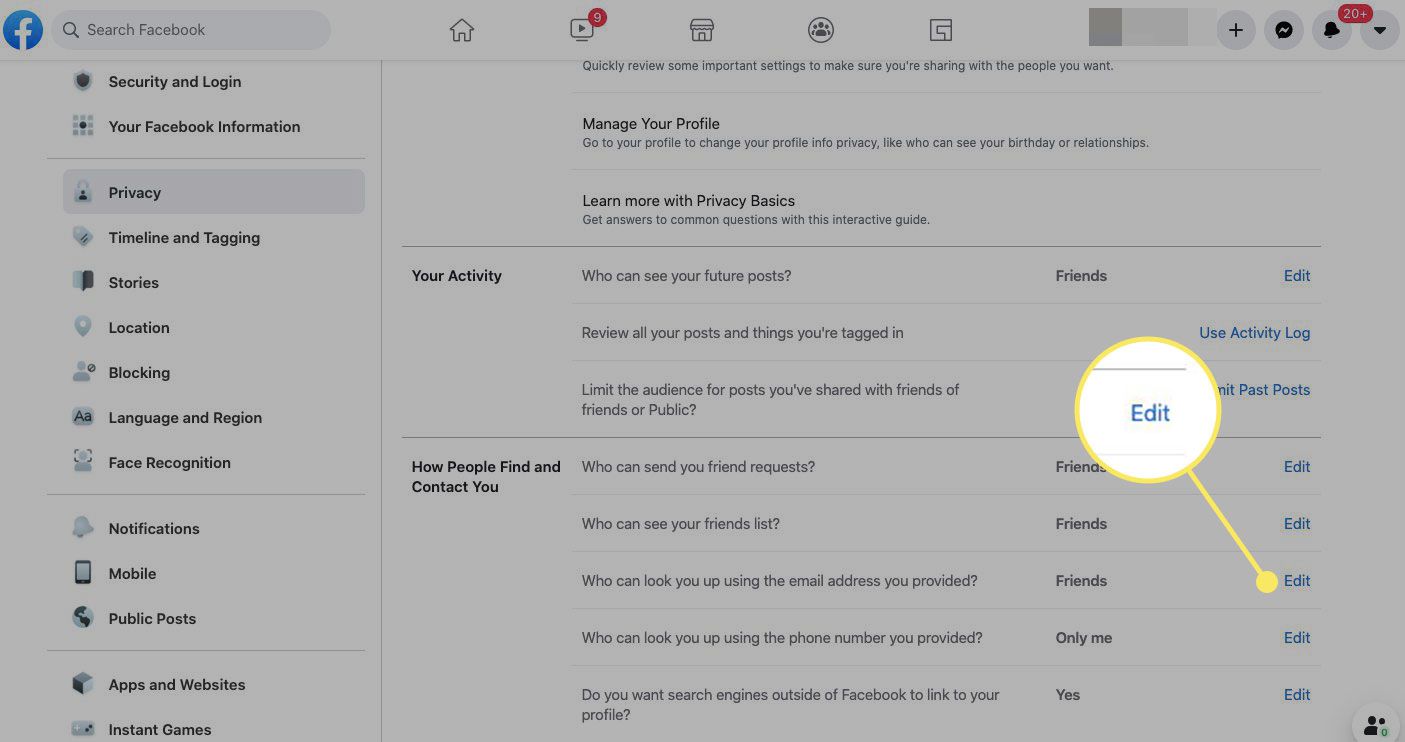Image resolution: width=1405 pixels, height=742 pixels.
Task: Open Blocking settings label
Action: click(139, 373)
